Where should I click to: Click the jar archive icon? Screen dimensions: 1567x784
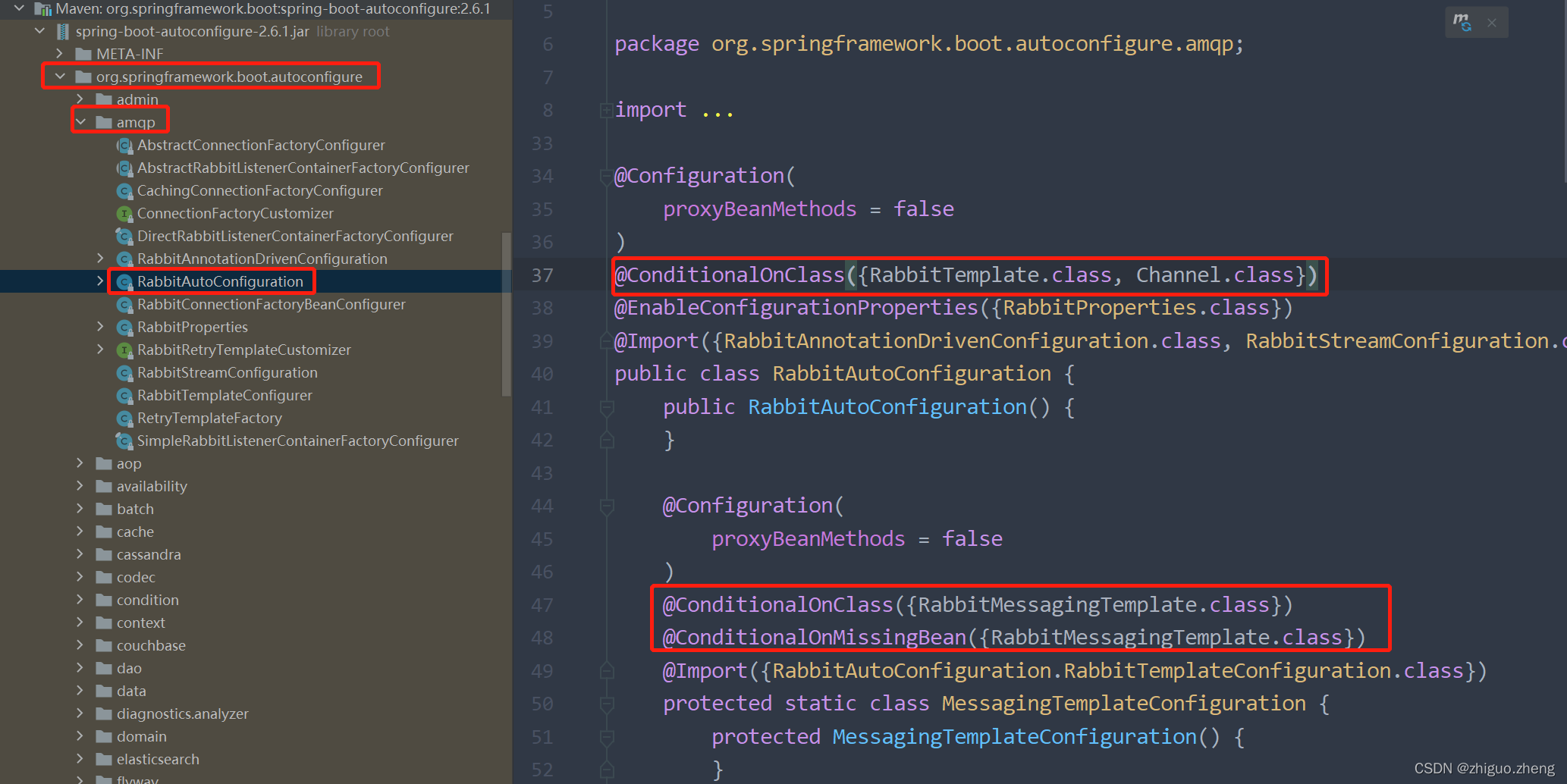point(63,32)
